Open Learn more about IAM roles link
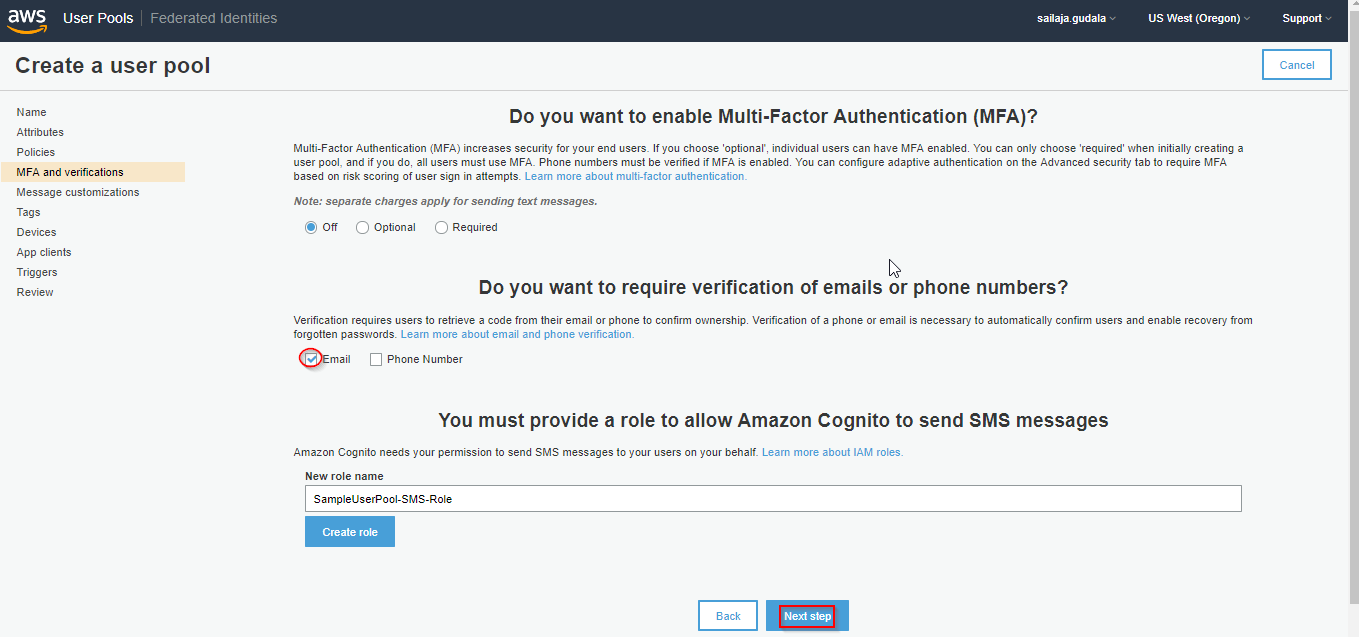 (x=832, y=453)
